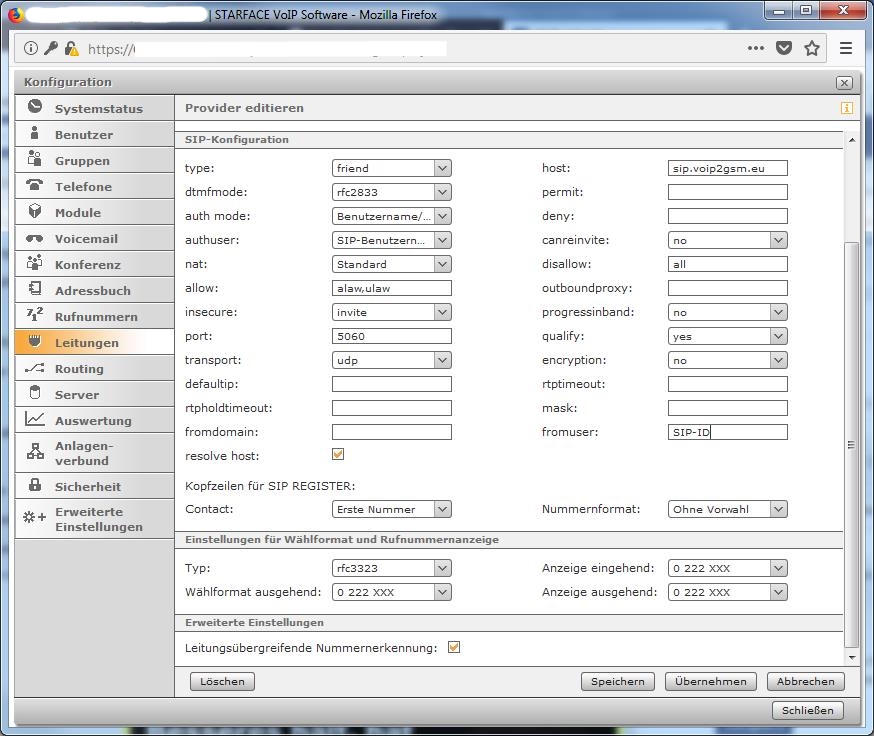The image size is (874, 736).
Task: Click the Systemstatus gauge icon
Action: click(x=35, y=107)
